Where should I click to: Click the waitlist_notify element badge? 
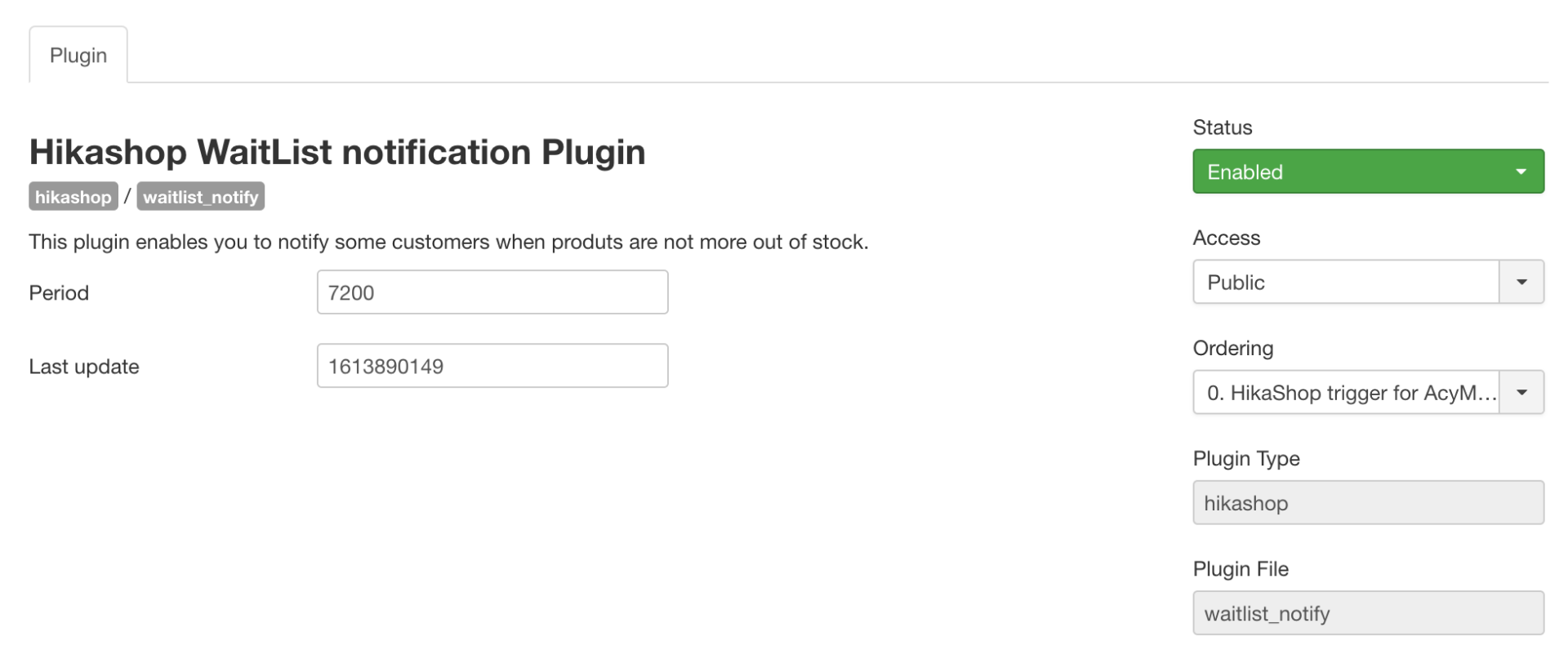pyautogui.click(x=201, y=197)
